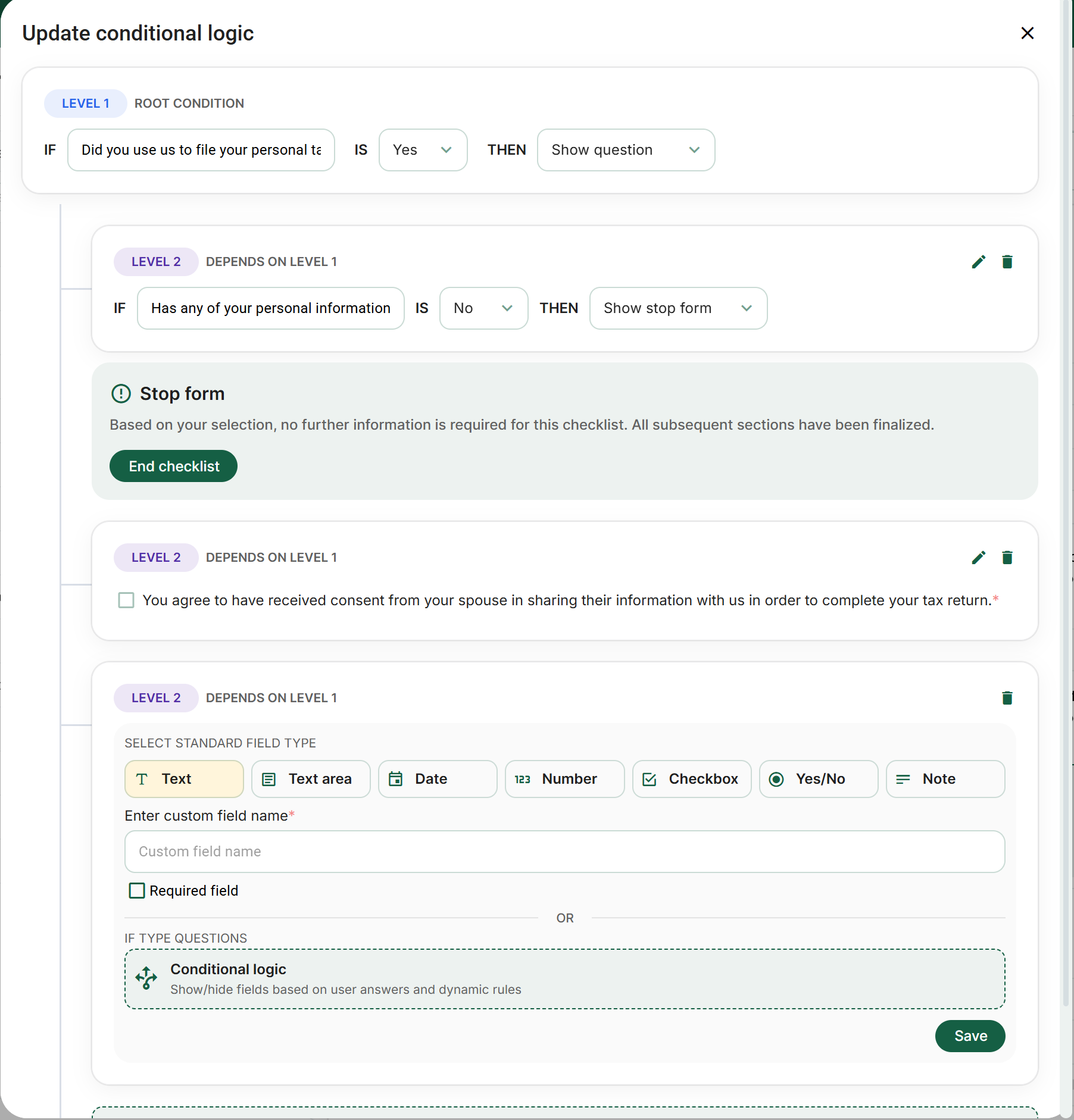Image resolution: width=1074 pixels, height=1120 pixels.
Task: Check the spouse consent agreement checkbox
Action: [126, 600]
